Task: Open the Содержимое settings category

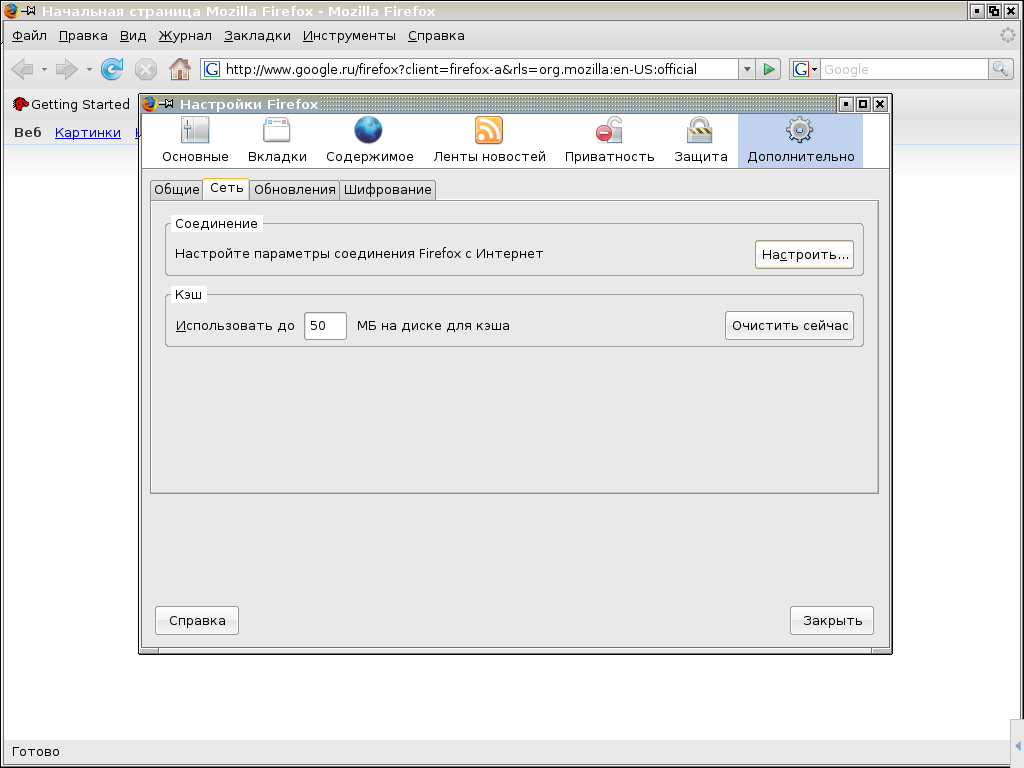Action: click(370, 140)
